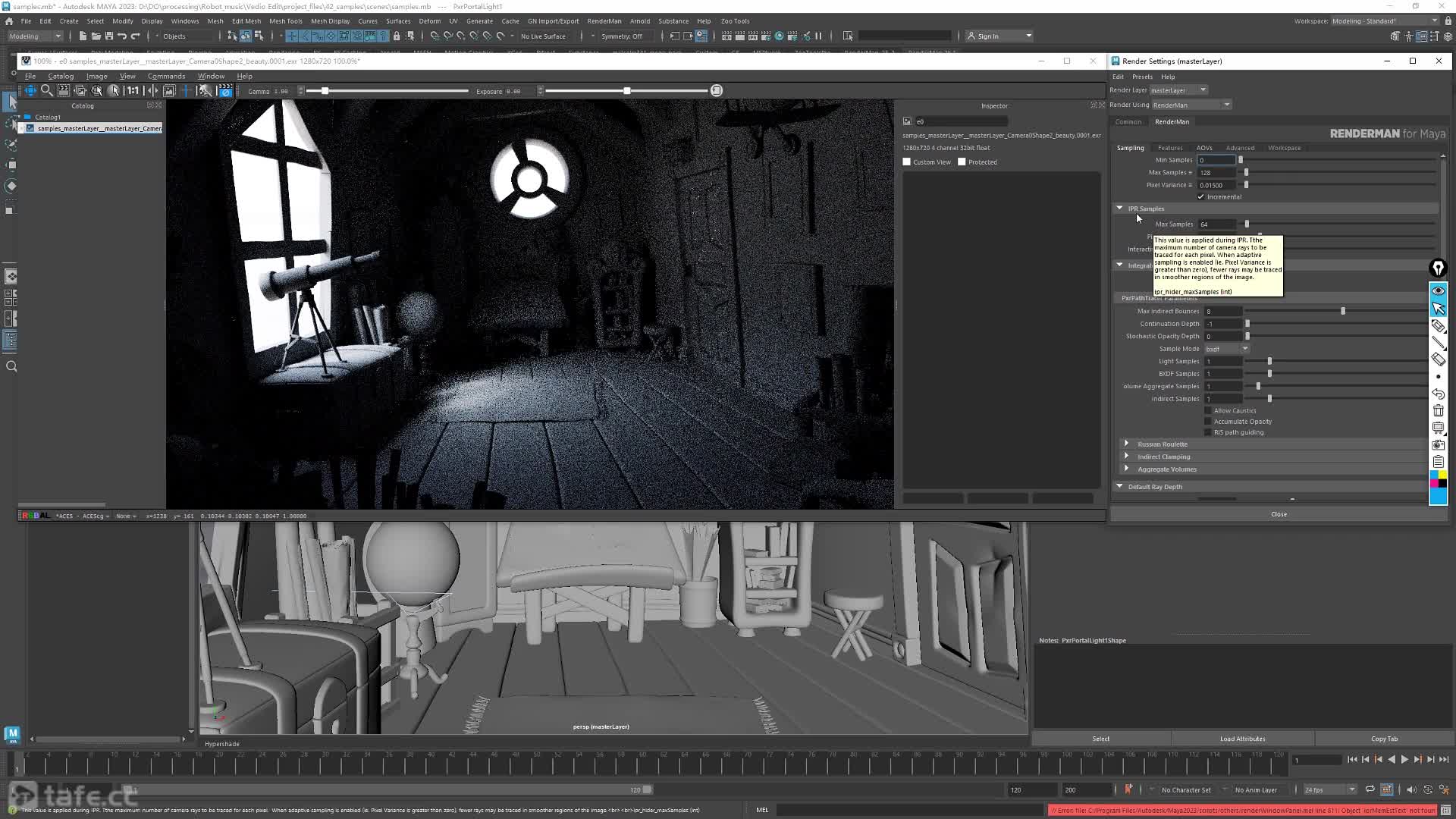Check the Allow Caustics checkbox
Screen dimensions: 1456x819
point(1208,410)
